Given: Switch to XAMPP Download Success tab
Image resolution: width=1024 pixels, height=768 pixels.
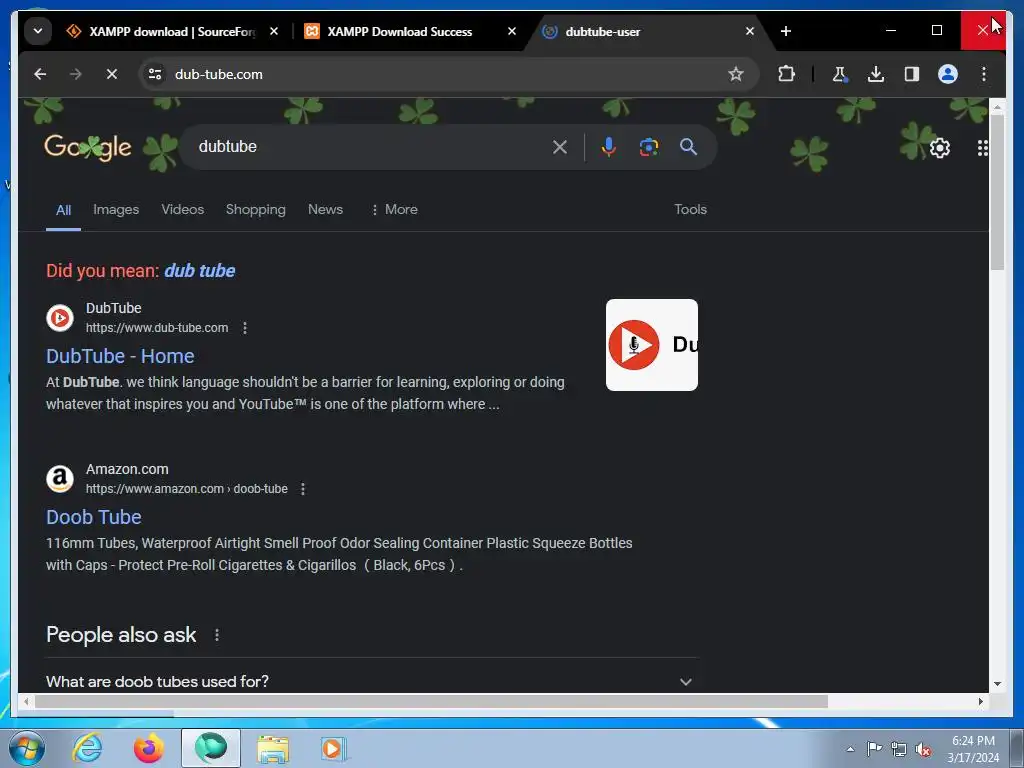Looking at the screenshot, I should tap(400, 31).
